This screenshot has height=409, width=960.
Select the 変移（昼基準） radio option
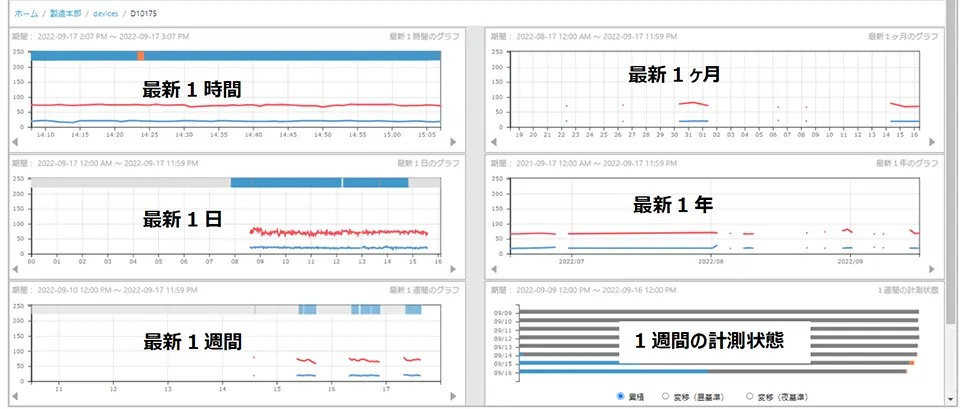[666, 397]
